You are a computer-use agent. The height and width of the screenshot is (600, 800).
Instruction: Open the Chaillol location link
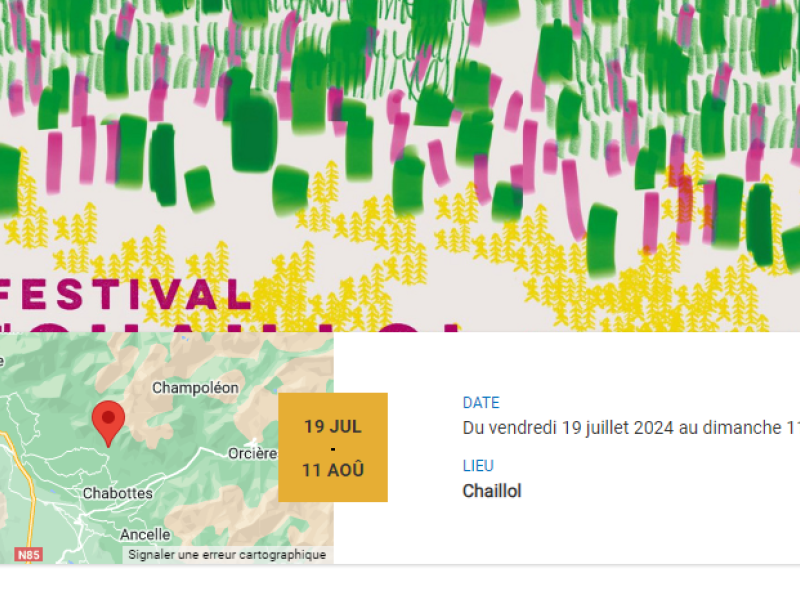pos(492,491)
